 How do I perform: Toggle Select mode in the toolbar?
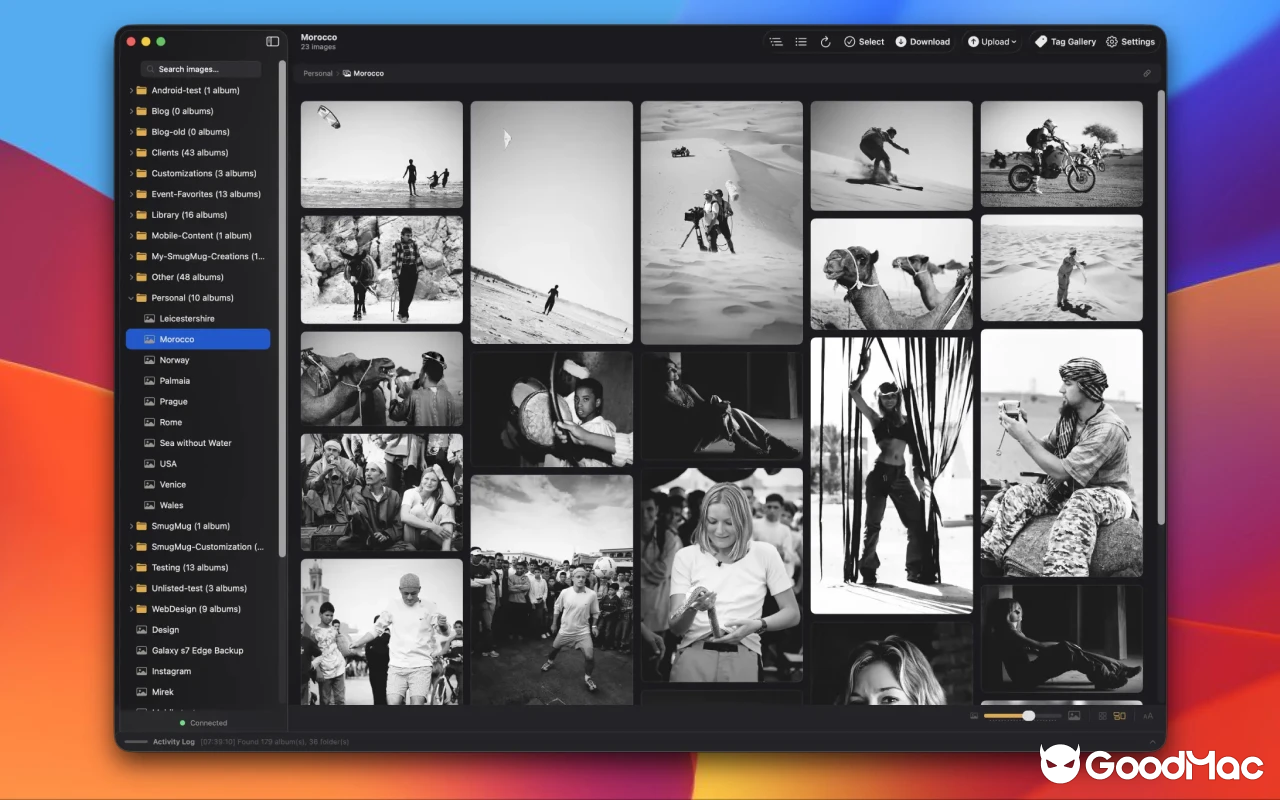(x=864, y=41)
